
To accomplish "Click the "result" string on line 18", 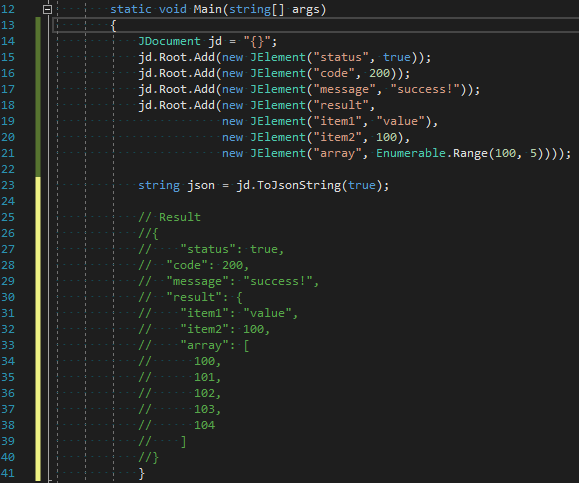I will coord(340,105).
